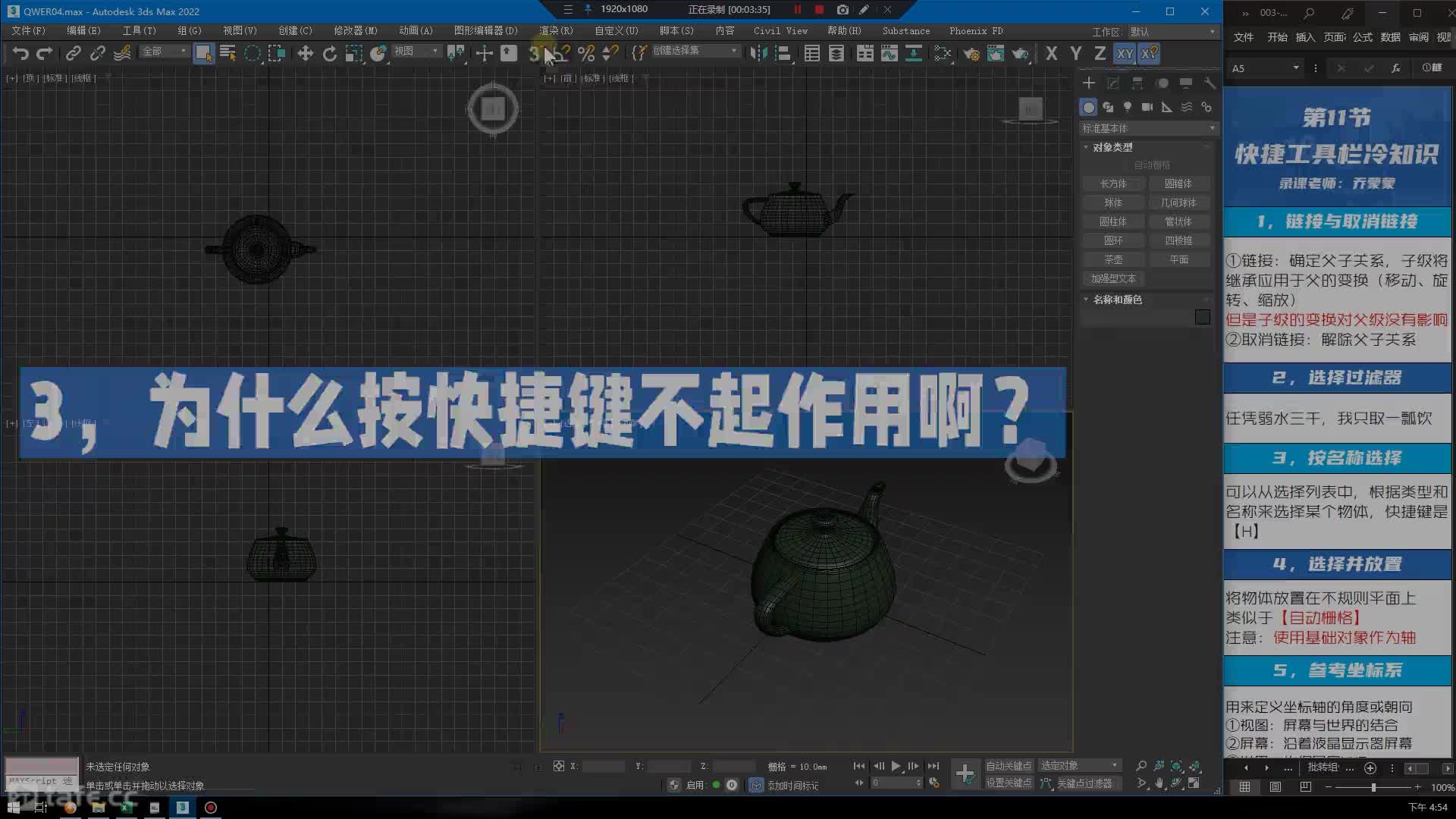Toggle Window/Crossing selection mode

pyautogui.click(x=277, y=53)
